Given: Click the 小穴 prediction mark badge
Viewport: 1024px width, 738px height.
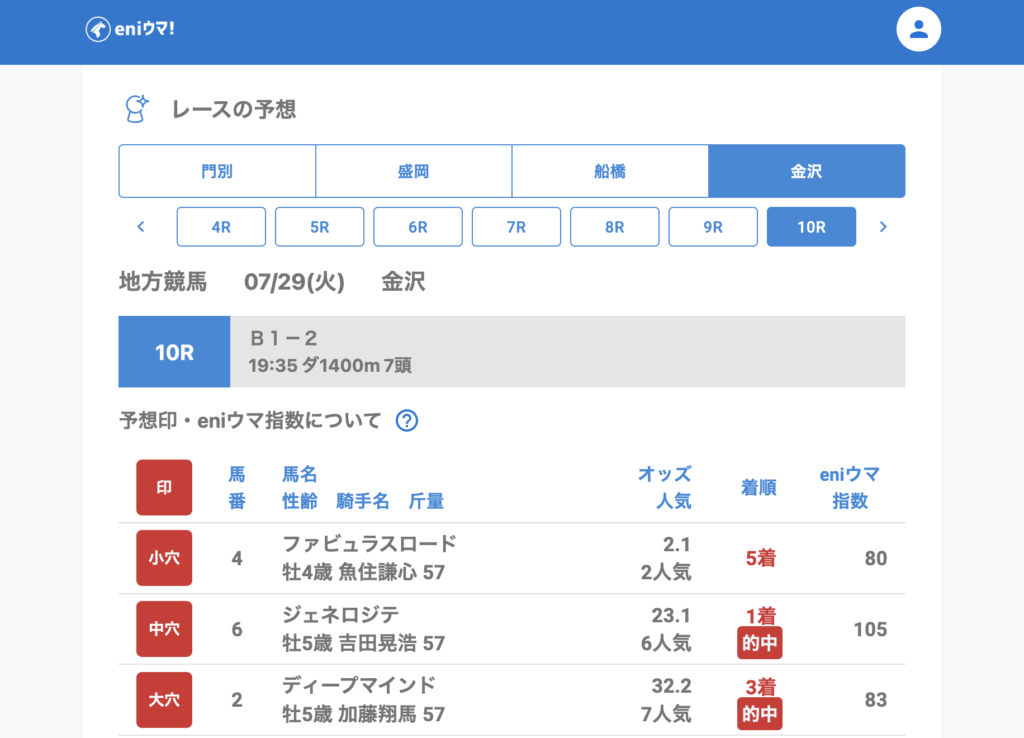Looking at the screenshot, I should pos(164,558).
